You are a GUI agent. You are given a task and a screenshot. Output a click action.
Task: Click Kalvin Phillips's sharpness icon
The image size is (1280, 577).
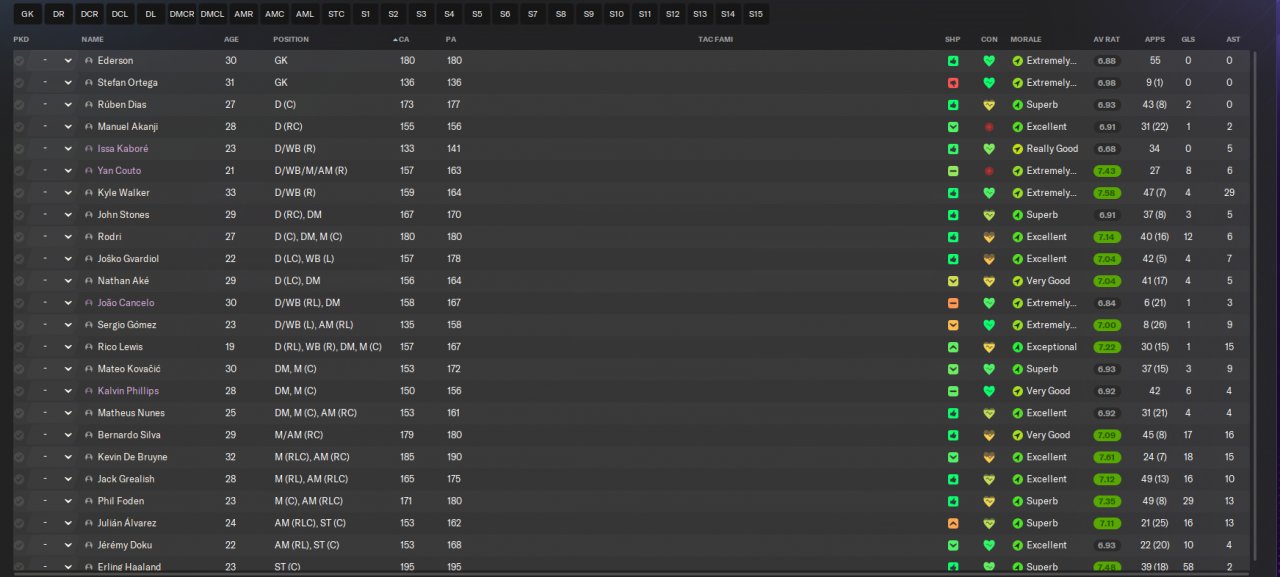tap(953, 391)
